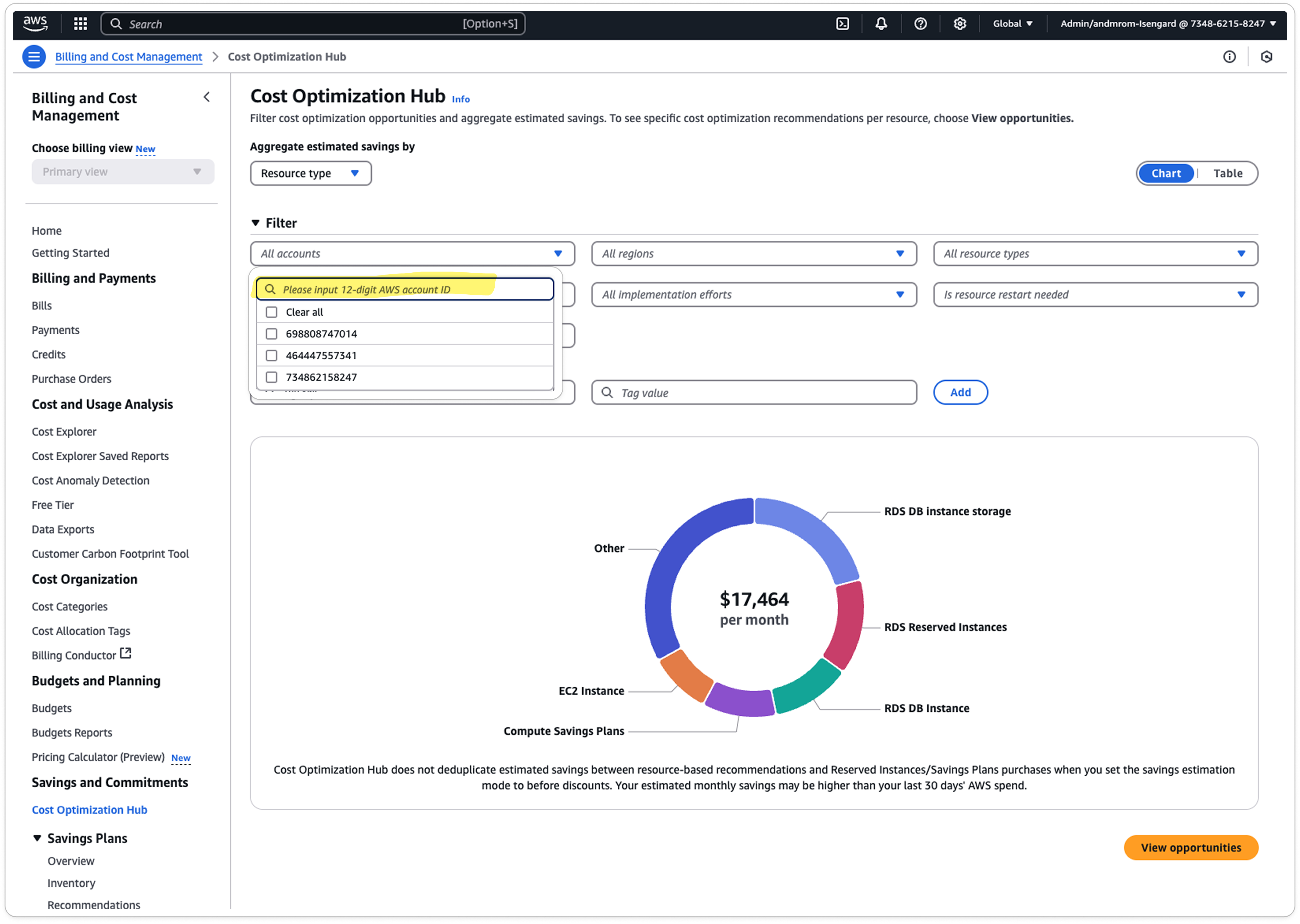This screenshot has height=924, width=1300.
Task: Tick the Clear all checkbox
Action: click(x=272, y=312)
